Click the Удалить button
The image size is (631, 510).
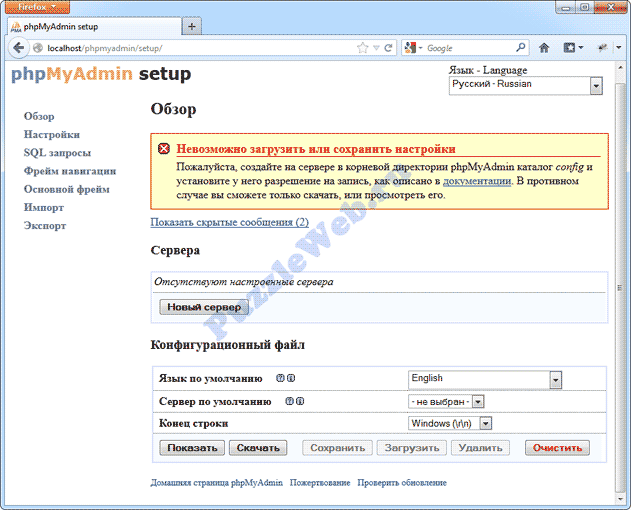480,448
